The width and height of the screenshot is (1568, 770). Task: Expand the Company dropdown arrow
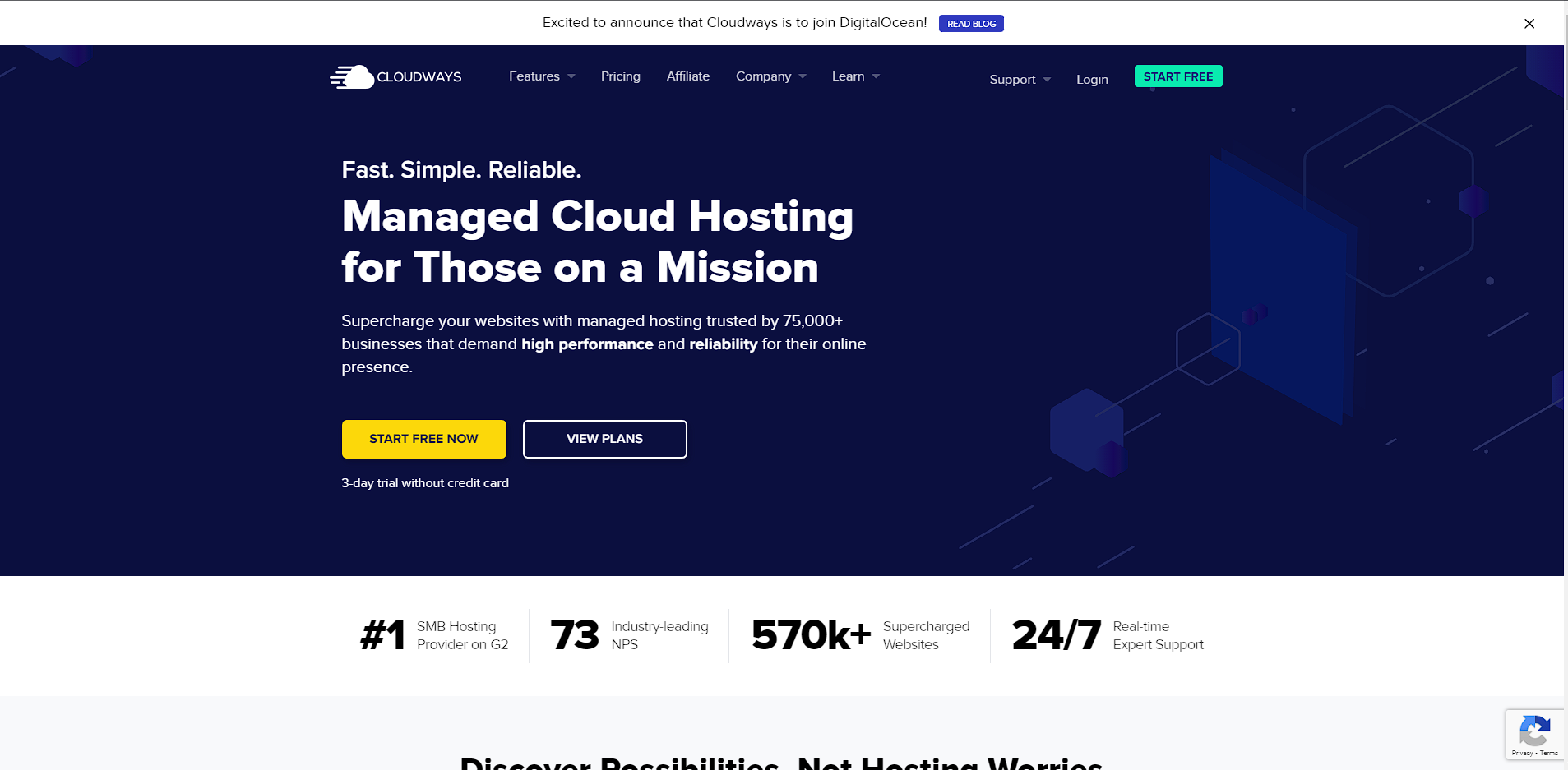pos(803,76)
